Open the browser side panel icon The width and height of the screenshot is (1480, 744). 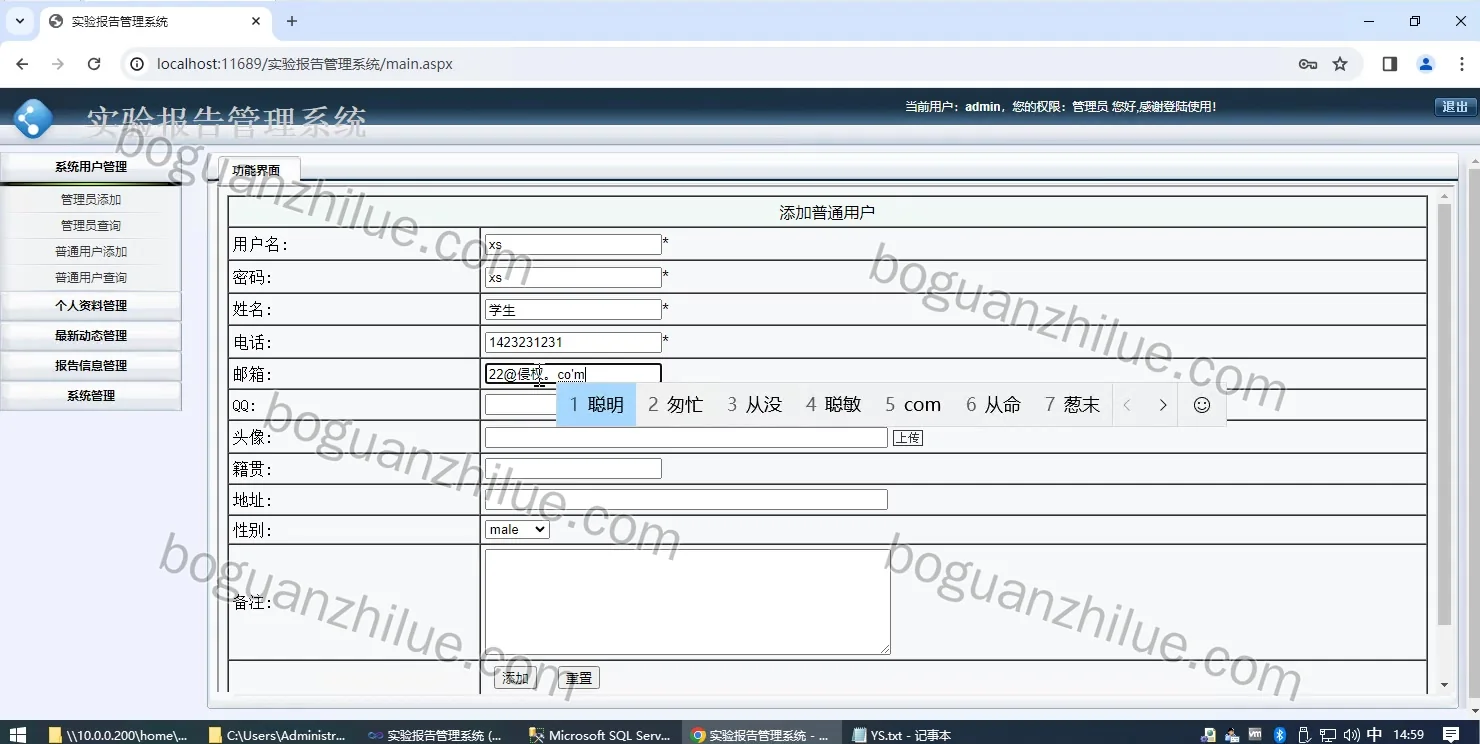pyautogui.click(x=1389, y=64)
